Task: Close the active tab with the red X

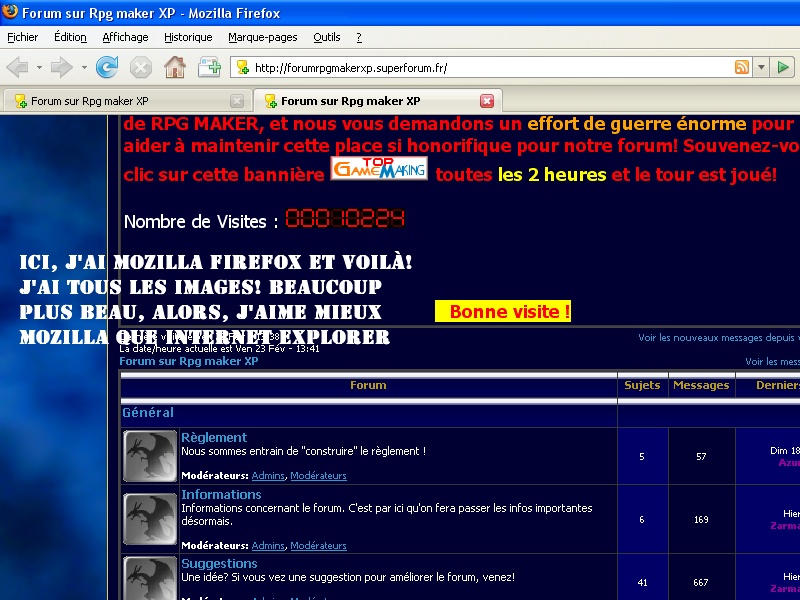Action: coord(487,101)
